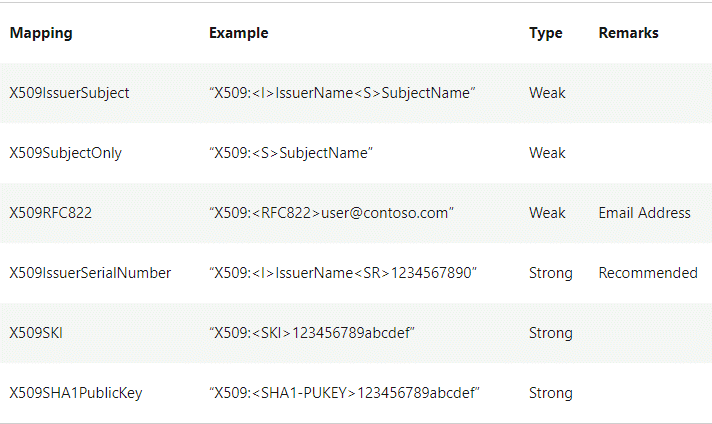Screen dimensions: 712x424
Task: Select the X509IssuerSerialNumber mapping cell
Action: (90, 273)
